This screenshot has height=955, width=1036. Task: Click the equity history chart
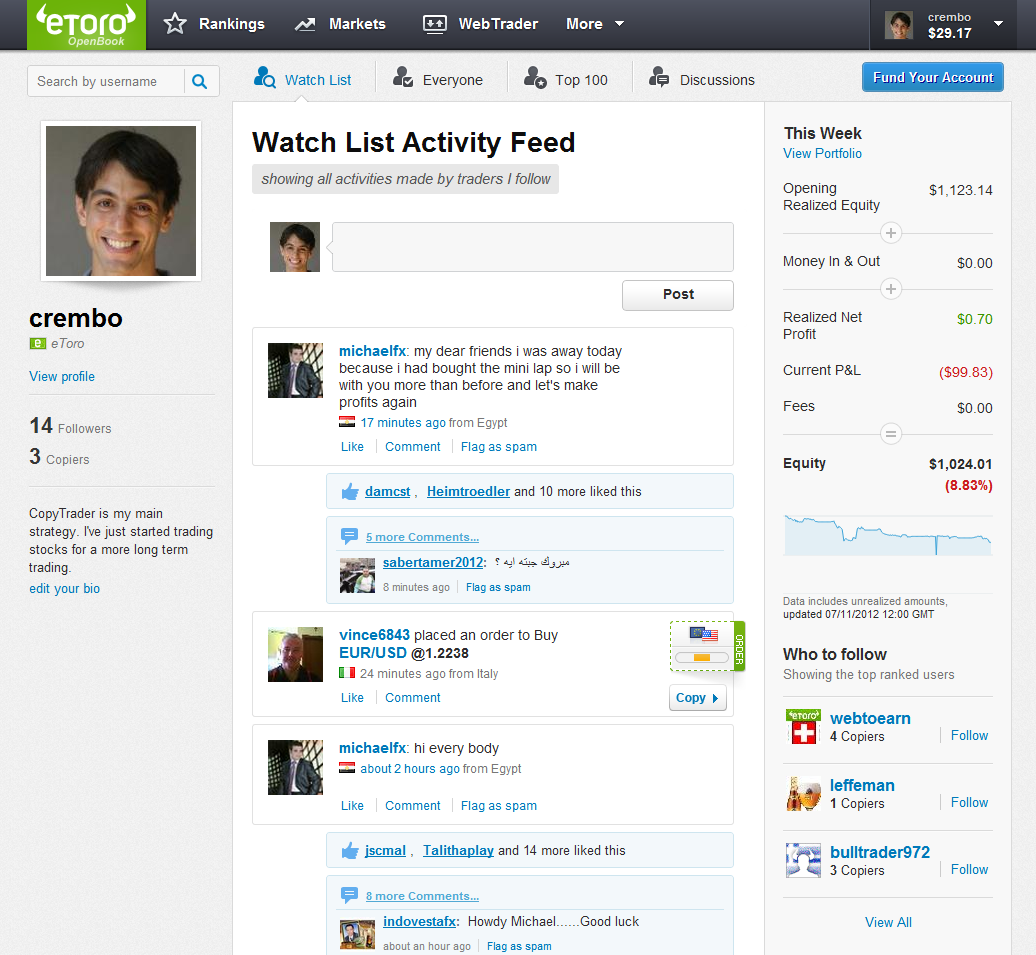click(x=888, y=535)
